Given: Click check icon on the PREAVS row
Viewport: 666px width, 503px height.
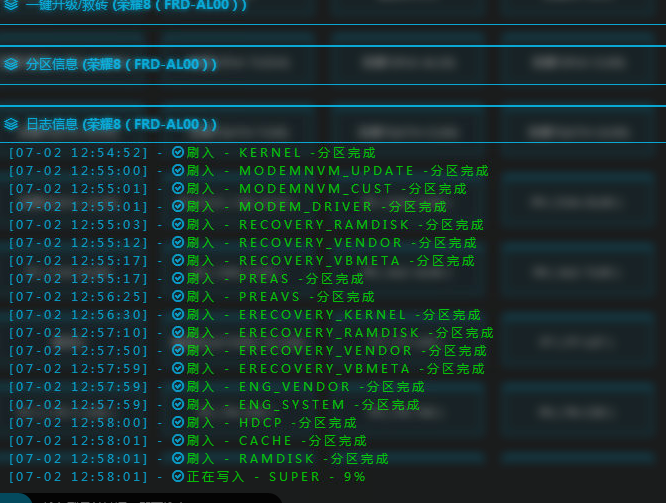Looking at the screenshot, I should click(178, 296).
